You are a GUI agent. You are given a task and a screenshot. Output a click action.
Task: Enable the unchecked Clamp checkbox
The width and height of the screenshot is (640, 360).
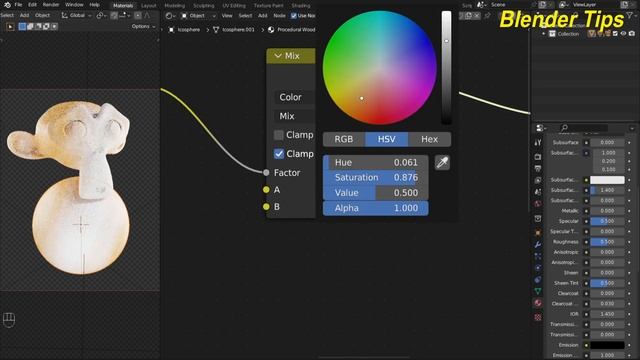[279, 135]
